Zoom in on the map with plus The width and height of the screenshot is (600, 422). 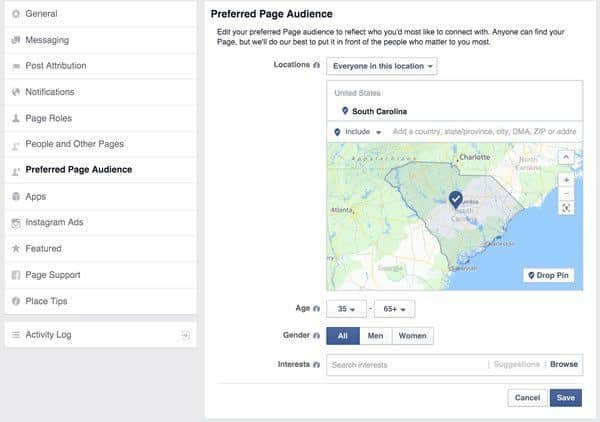(566, 180)
